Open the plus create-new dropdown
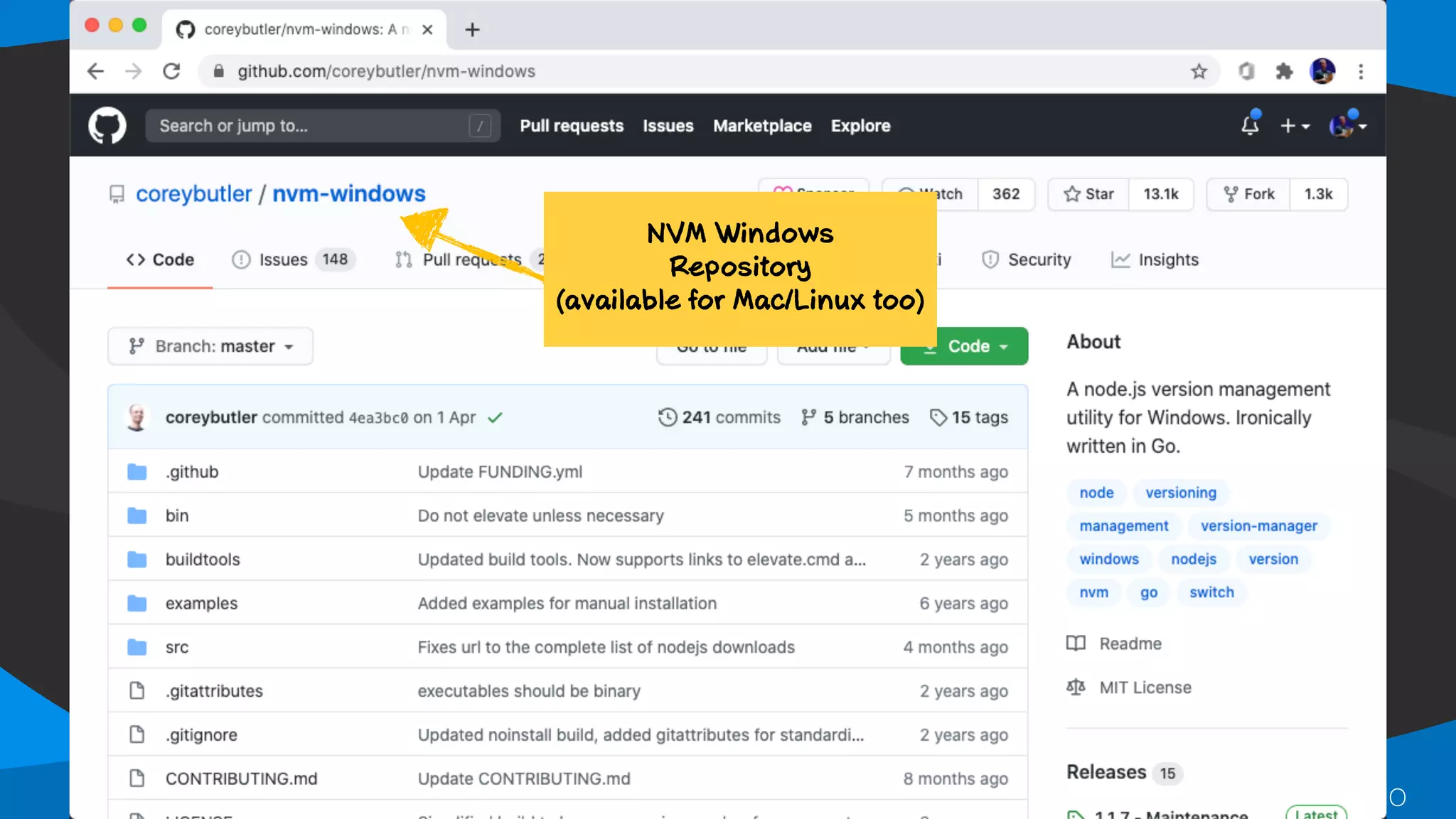 tap(1294, 126)
